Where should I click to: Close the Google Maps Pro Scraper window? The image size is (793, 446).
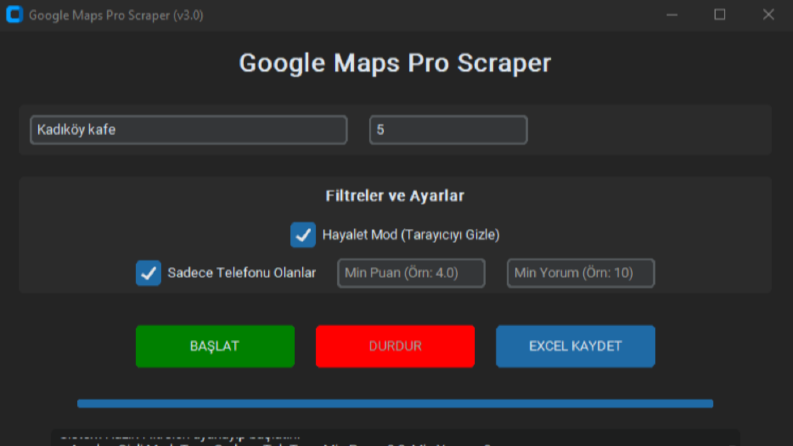[768, 15]
